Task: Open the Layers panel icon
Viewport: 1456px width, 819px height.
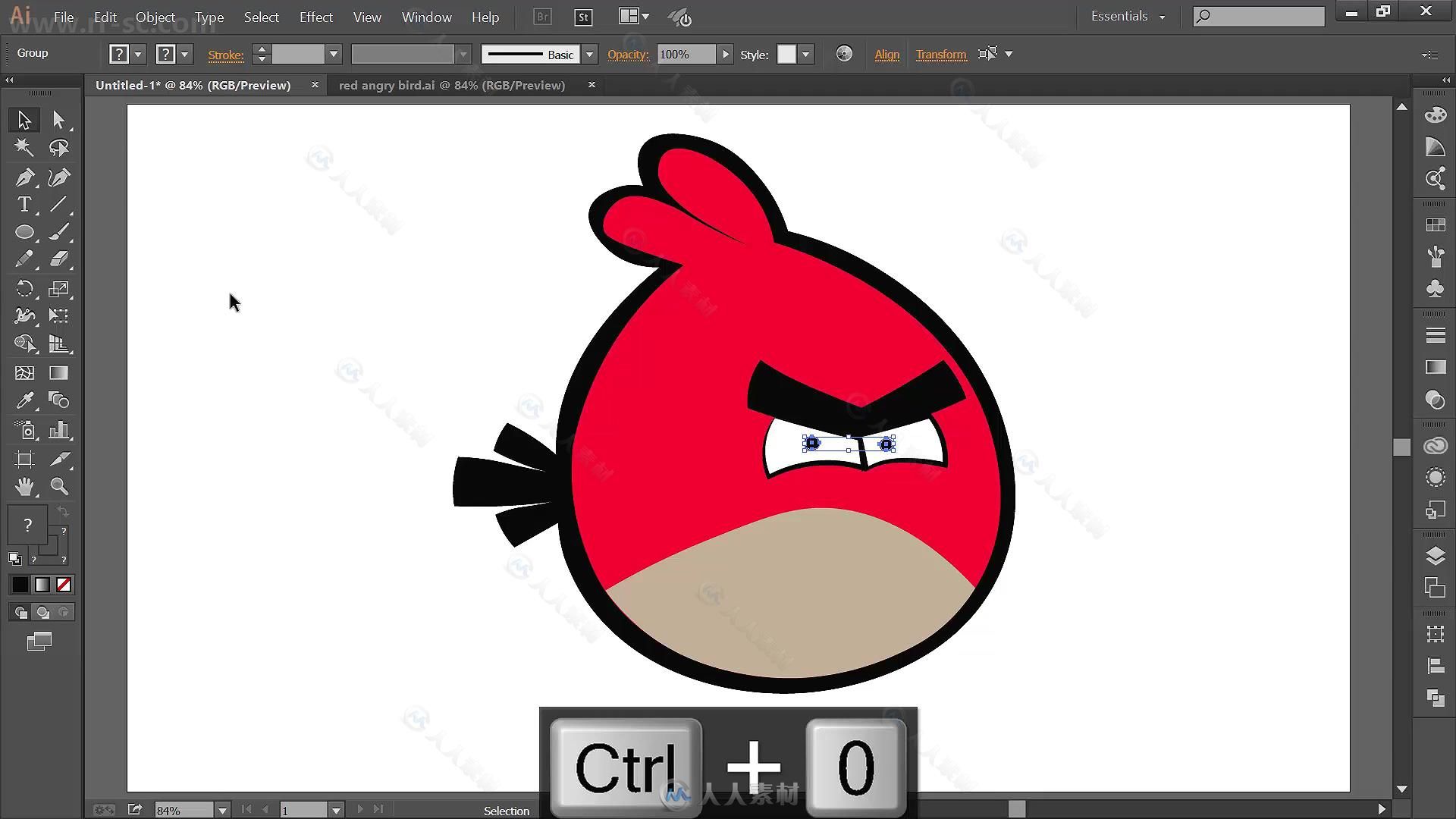Action: point(1435,556)
